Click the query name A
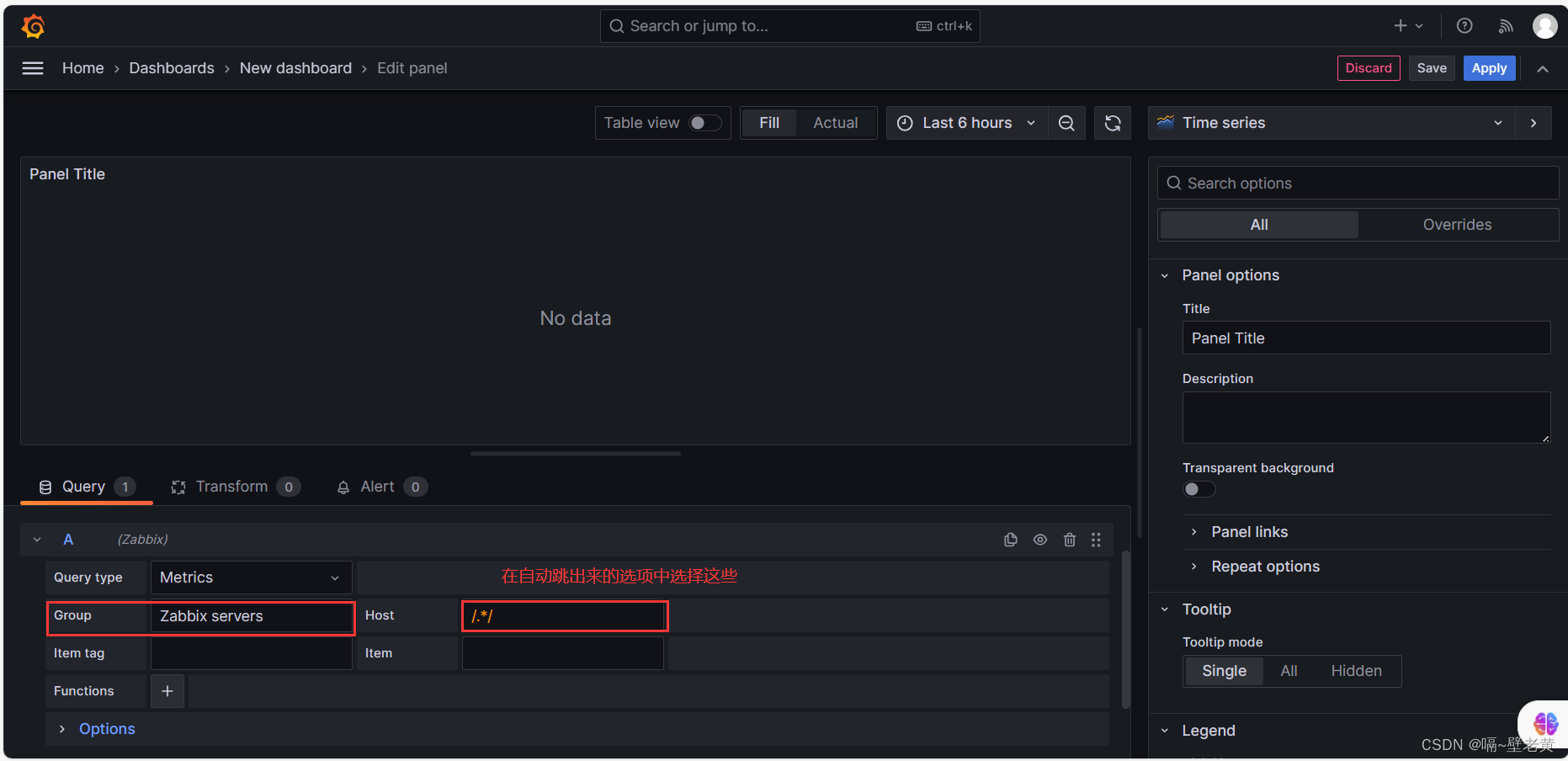 68,540
